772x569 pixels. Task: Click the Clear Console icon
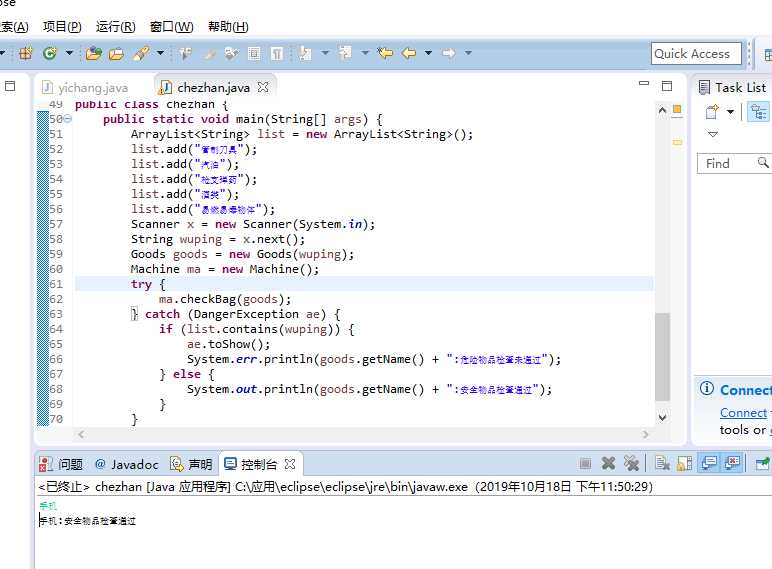(662, 463)
